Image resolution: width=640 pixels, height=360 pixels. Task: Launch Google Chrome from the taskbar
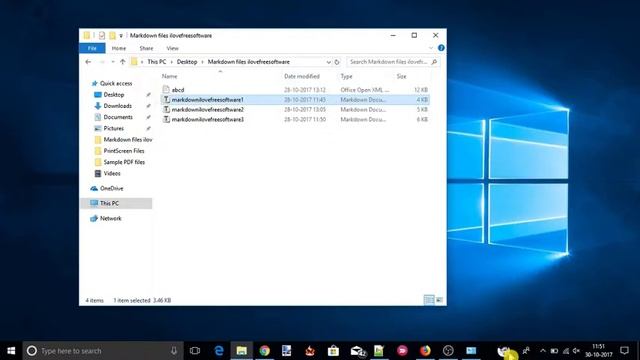pos(264,351)
